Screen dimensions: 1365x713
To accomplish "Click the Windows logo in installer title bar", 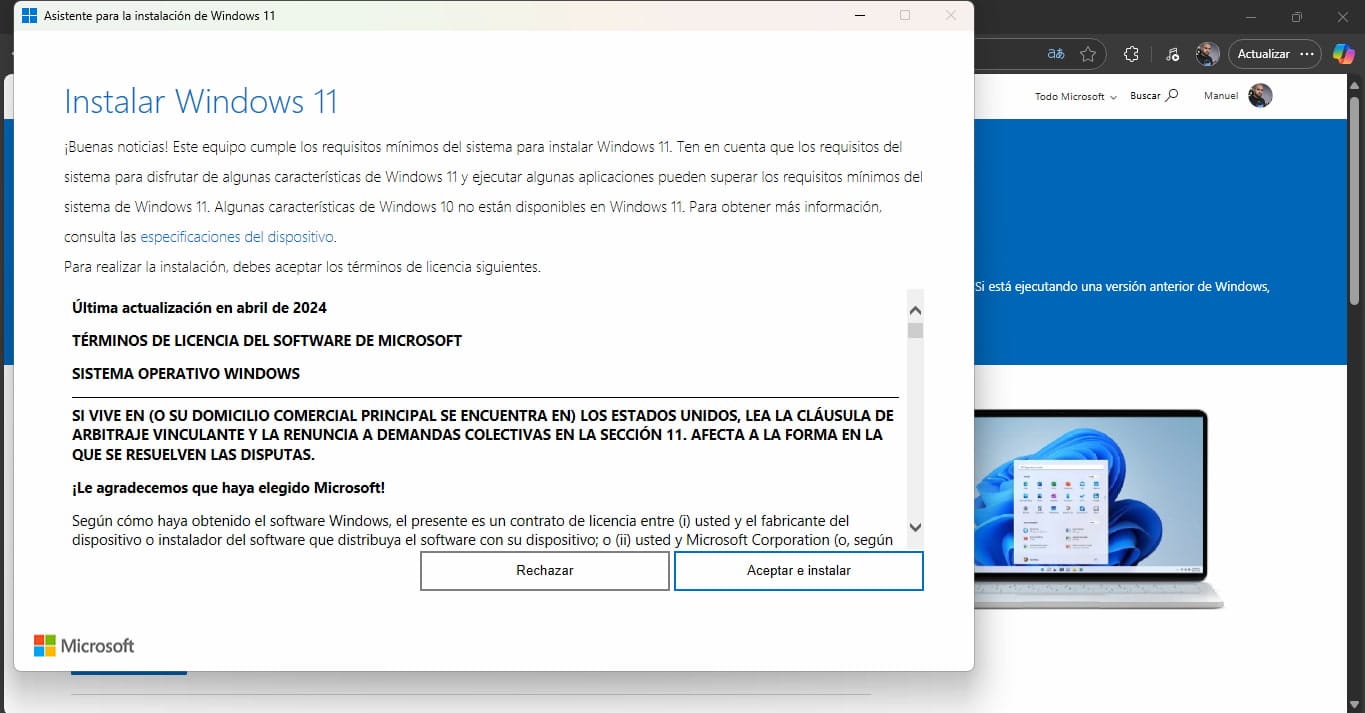I will tap(29, 16).
